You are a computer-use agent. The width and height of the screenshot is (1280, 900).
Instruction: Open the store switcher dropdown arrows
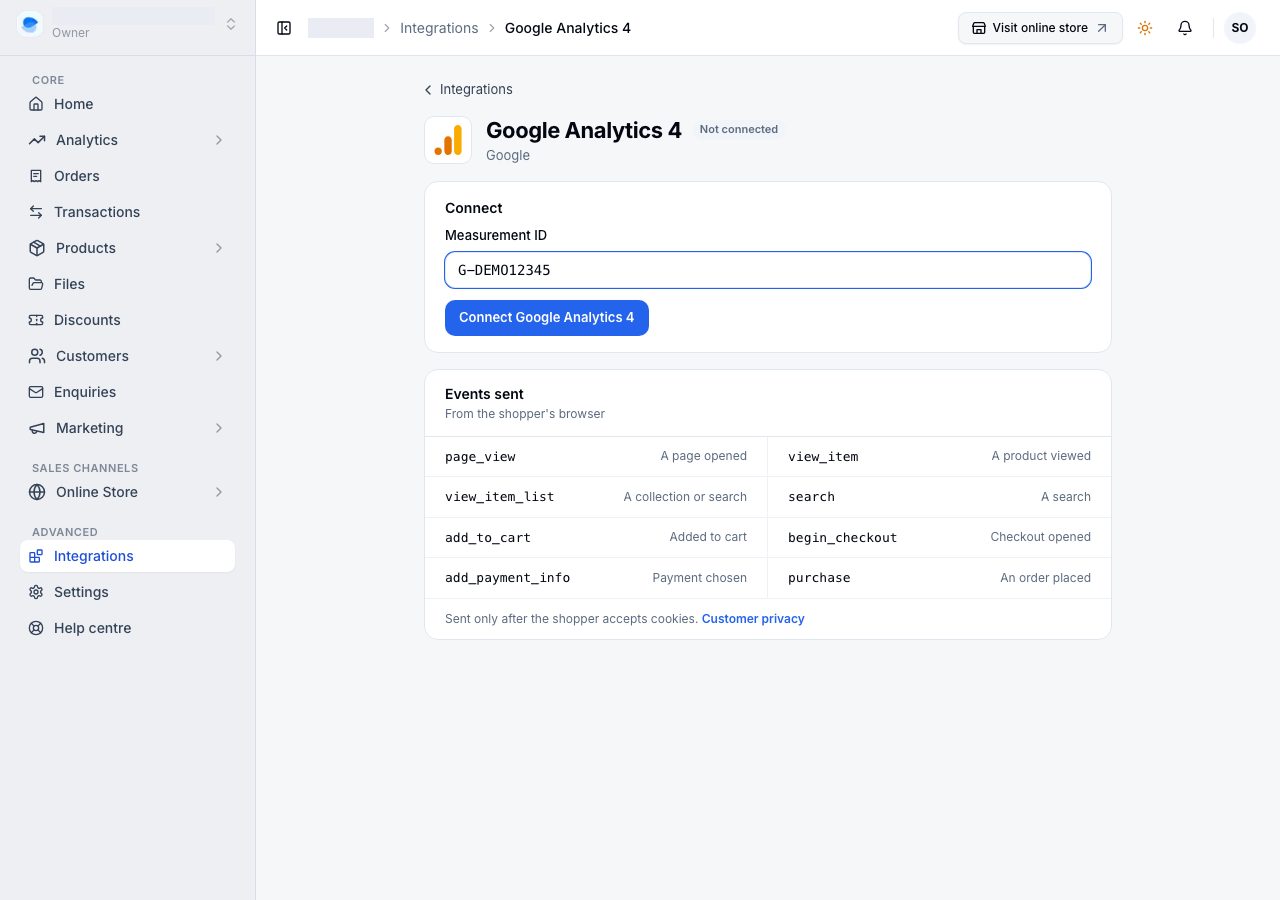click(x=231, y=24)
